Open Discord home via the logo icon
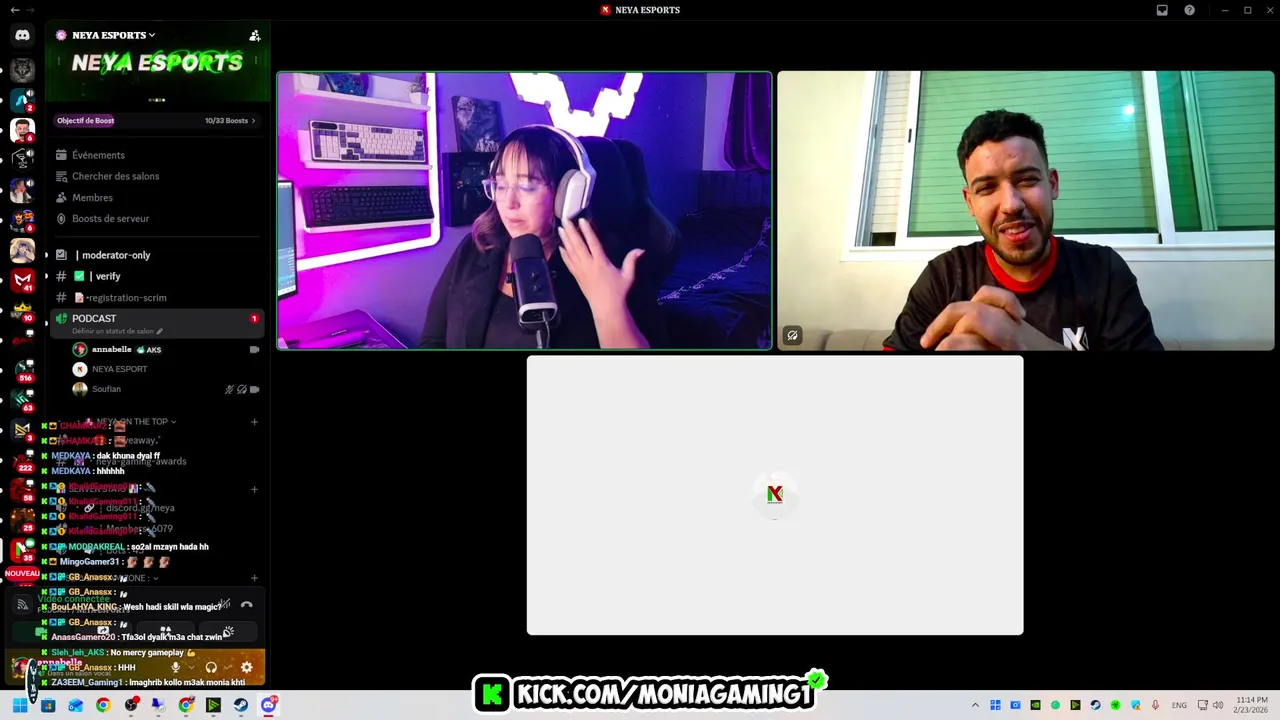The image size is (1280, 720). [x=22, y=35]
